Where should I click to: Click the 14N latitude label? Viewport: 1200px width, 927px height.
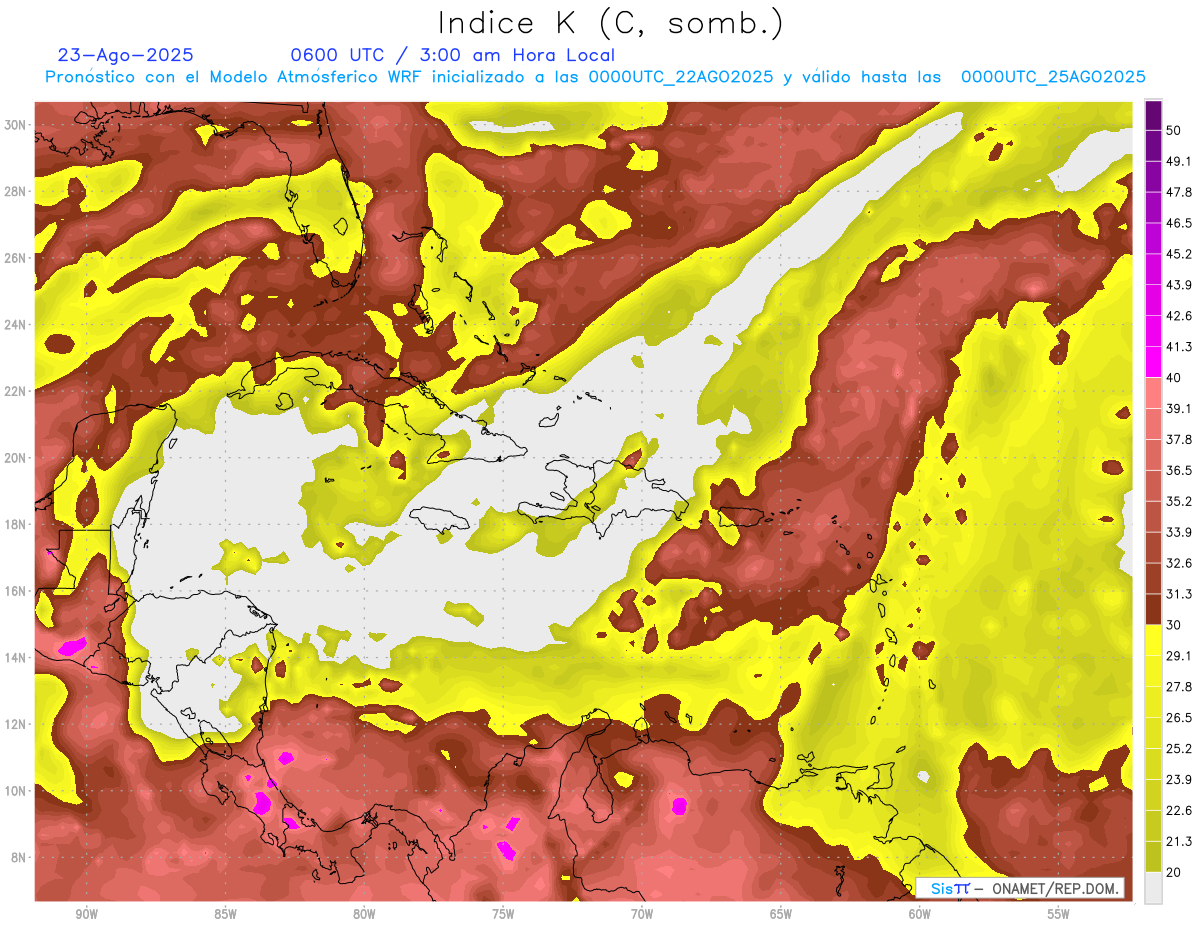[x=15, y=658]
